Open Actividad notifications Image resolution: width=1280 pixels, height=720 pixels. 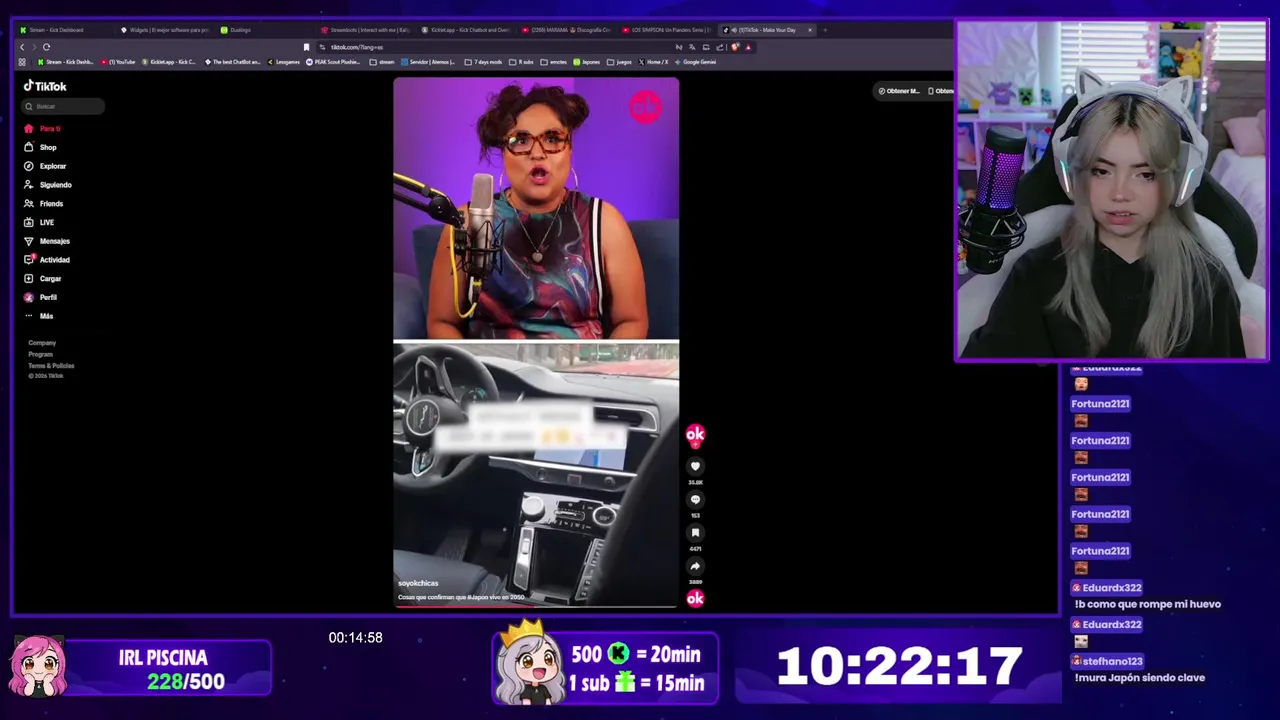[47, 260]
